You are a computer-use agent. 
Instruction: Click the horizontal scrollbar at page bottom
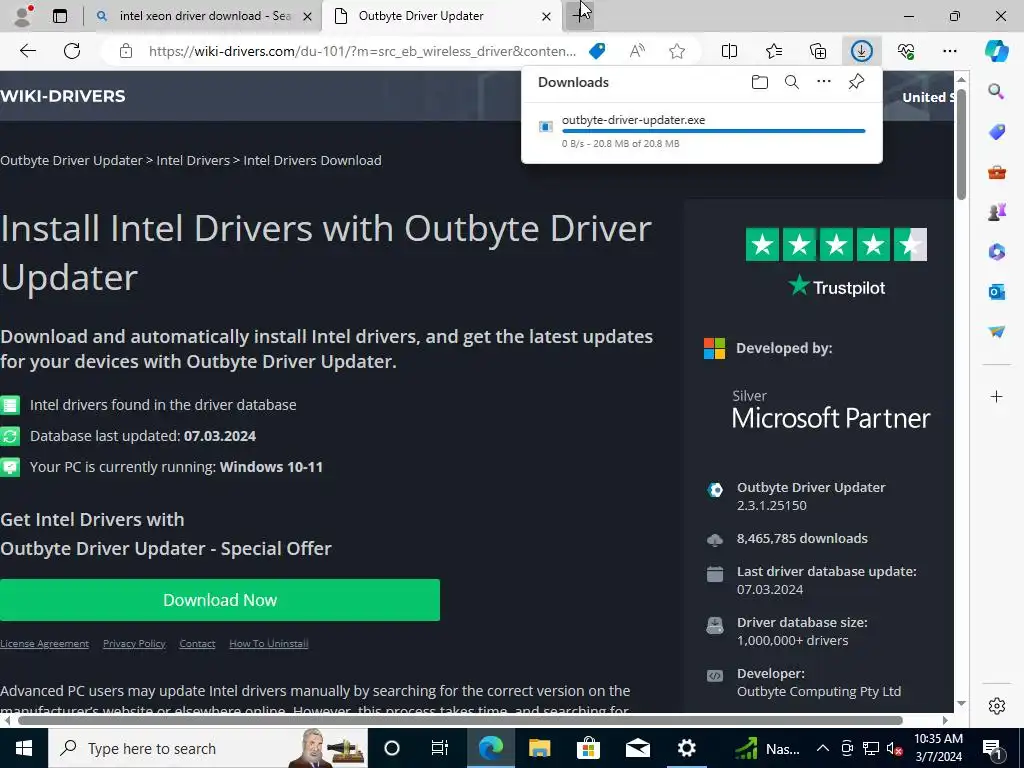pyautogui.click(x=460, y=720)
